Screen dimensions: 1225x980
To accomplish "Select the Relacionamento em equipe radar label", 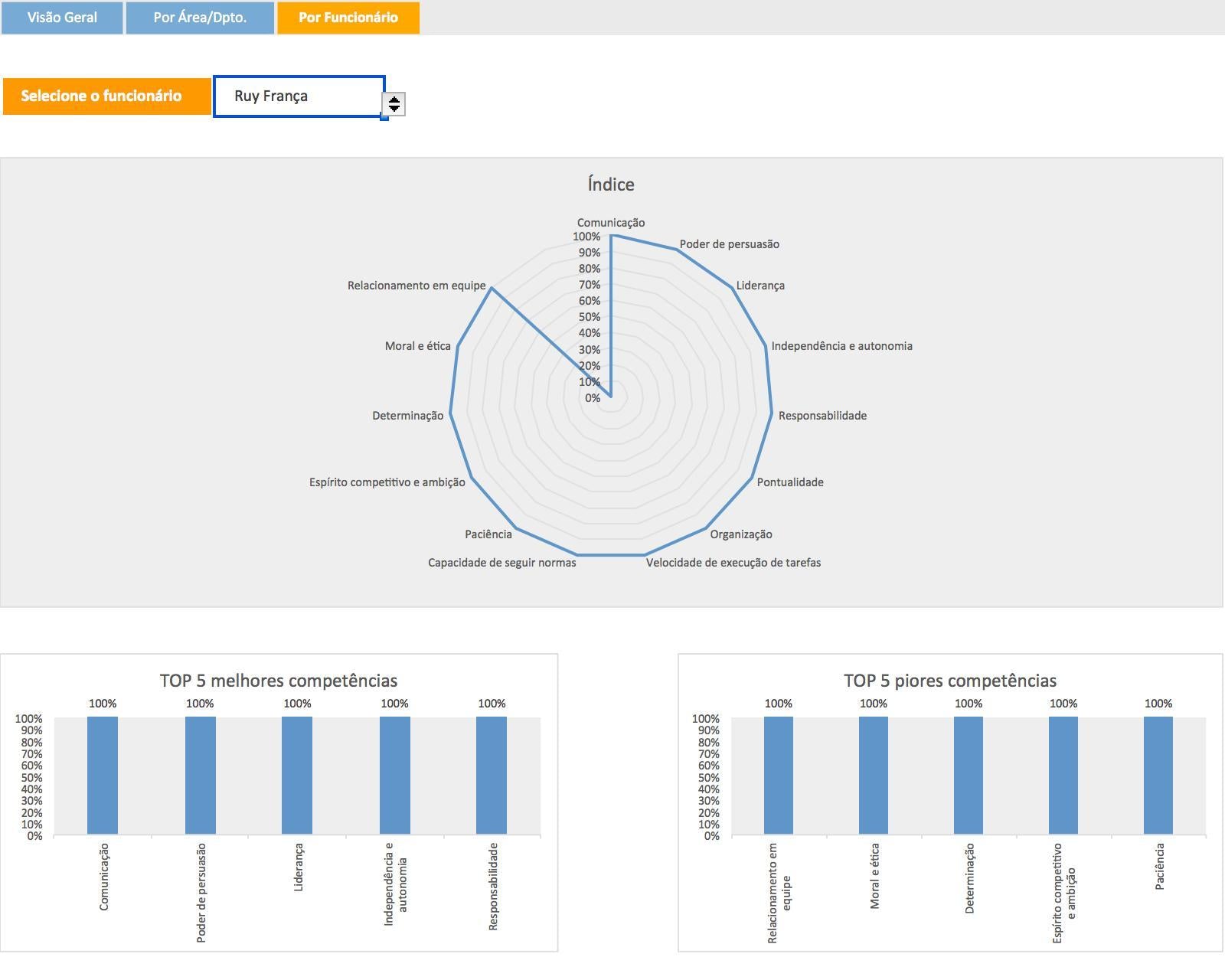I will tap(416, 286).
